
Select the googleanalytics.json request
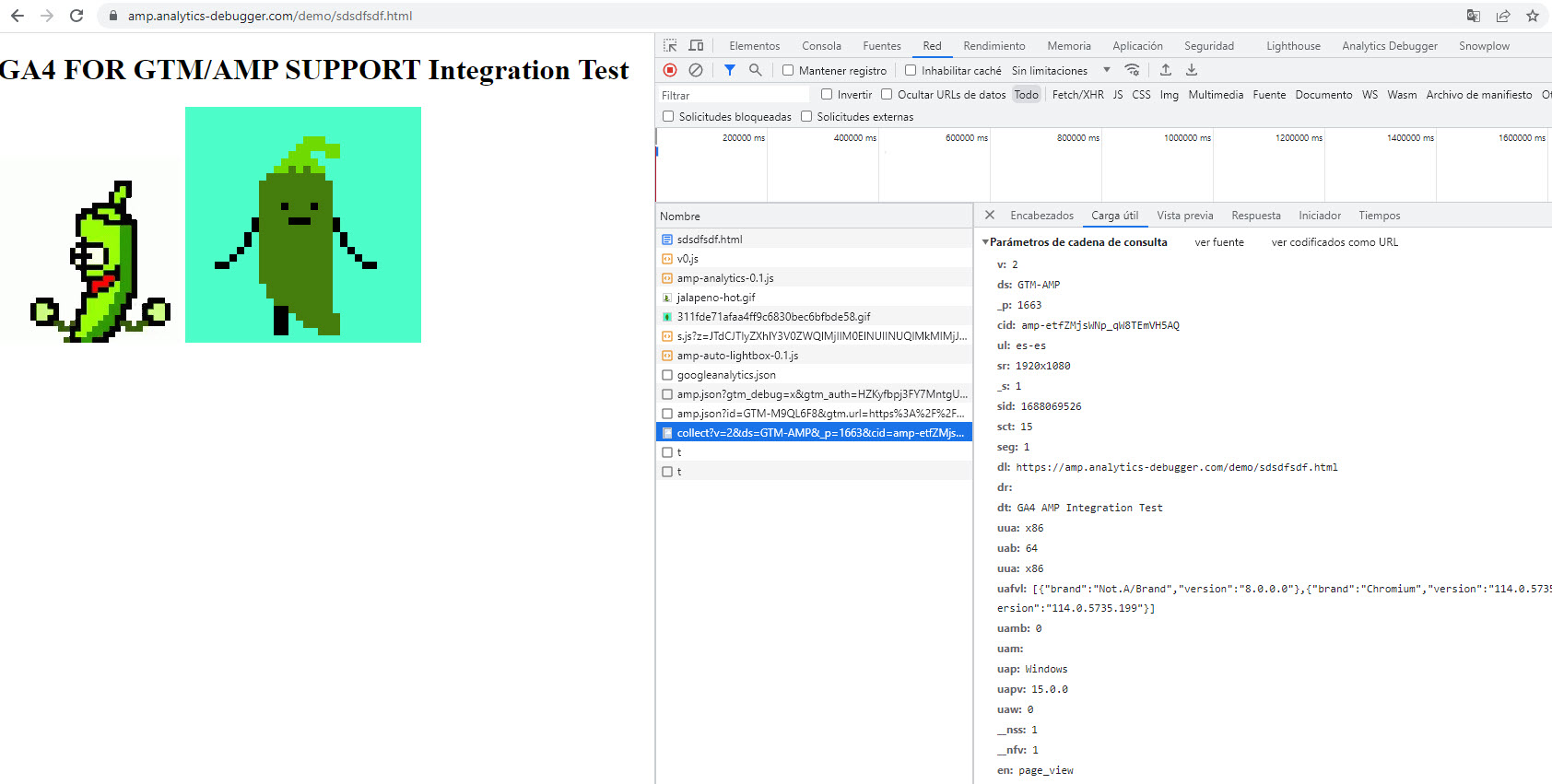(x=725, y=375)
